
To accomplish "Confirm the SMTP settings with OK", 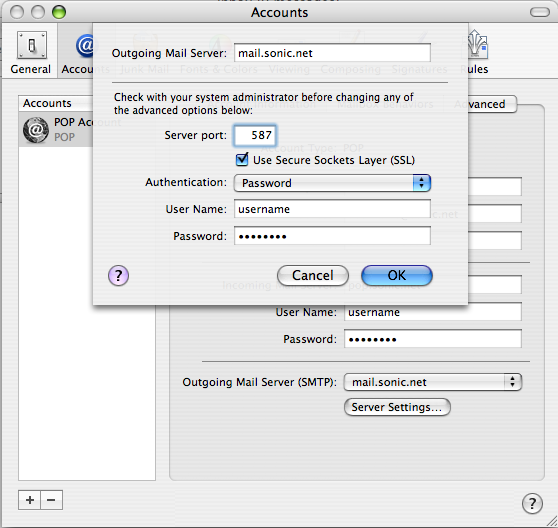I will tap(397, 275).
